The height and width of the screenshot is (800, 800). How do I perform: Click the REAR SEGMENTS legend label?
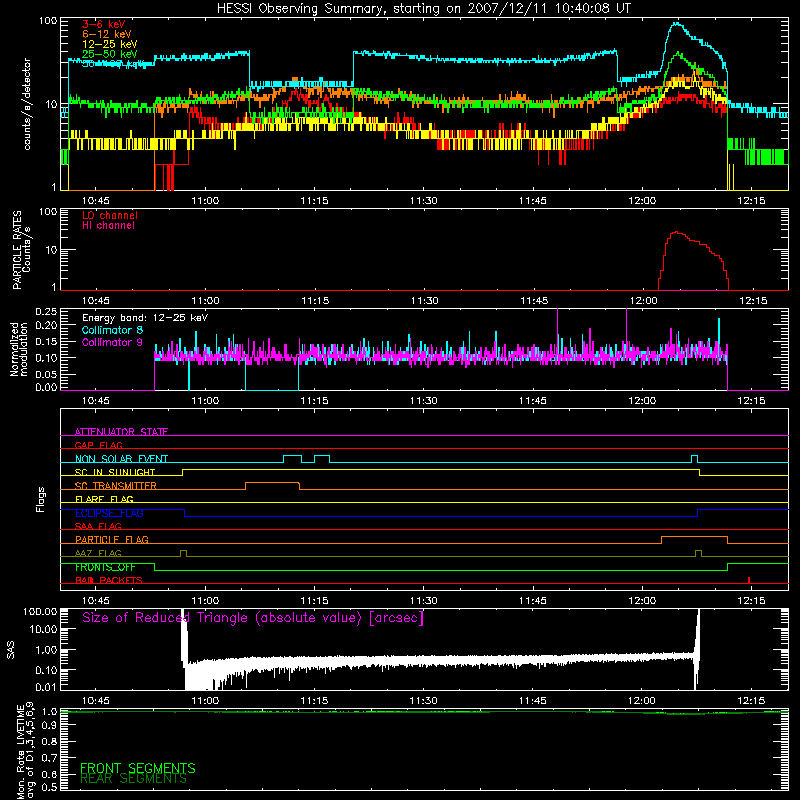(133, 779)
